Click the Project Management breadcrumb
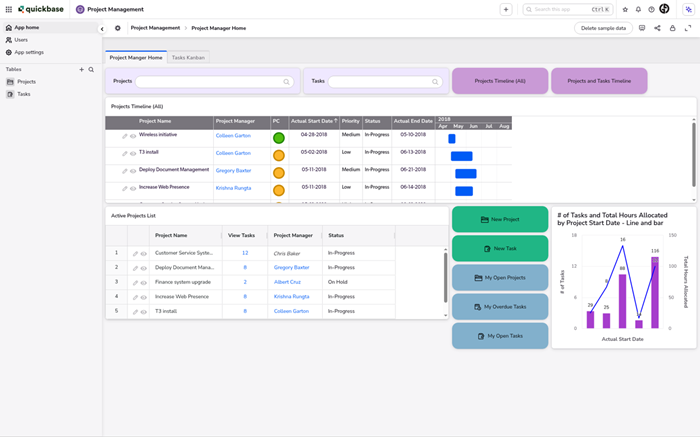The height and width of the screenshot is (437, 700). point(155,28)
